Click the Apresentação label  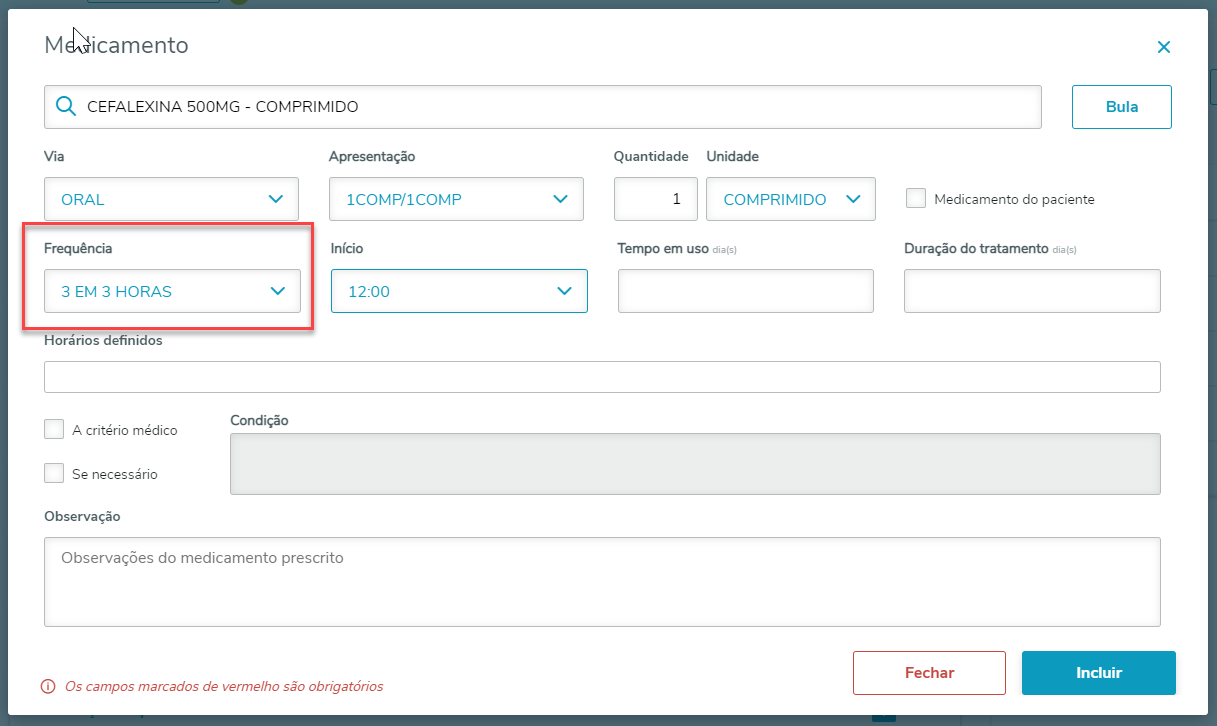[x=372, y=156]
